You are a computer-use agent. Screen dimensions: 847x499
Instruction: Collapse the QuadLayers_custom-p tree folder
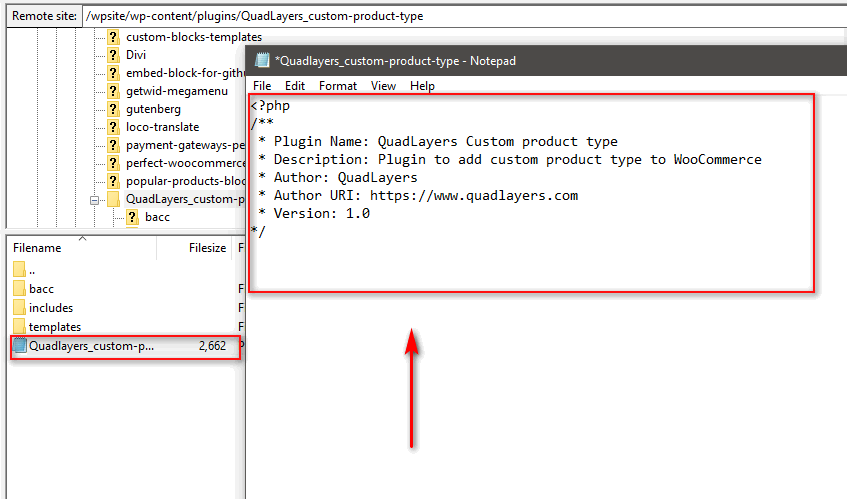click(x=95, y=200)
